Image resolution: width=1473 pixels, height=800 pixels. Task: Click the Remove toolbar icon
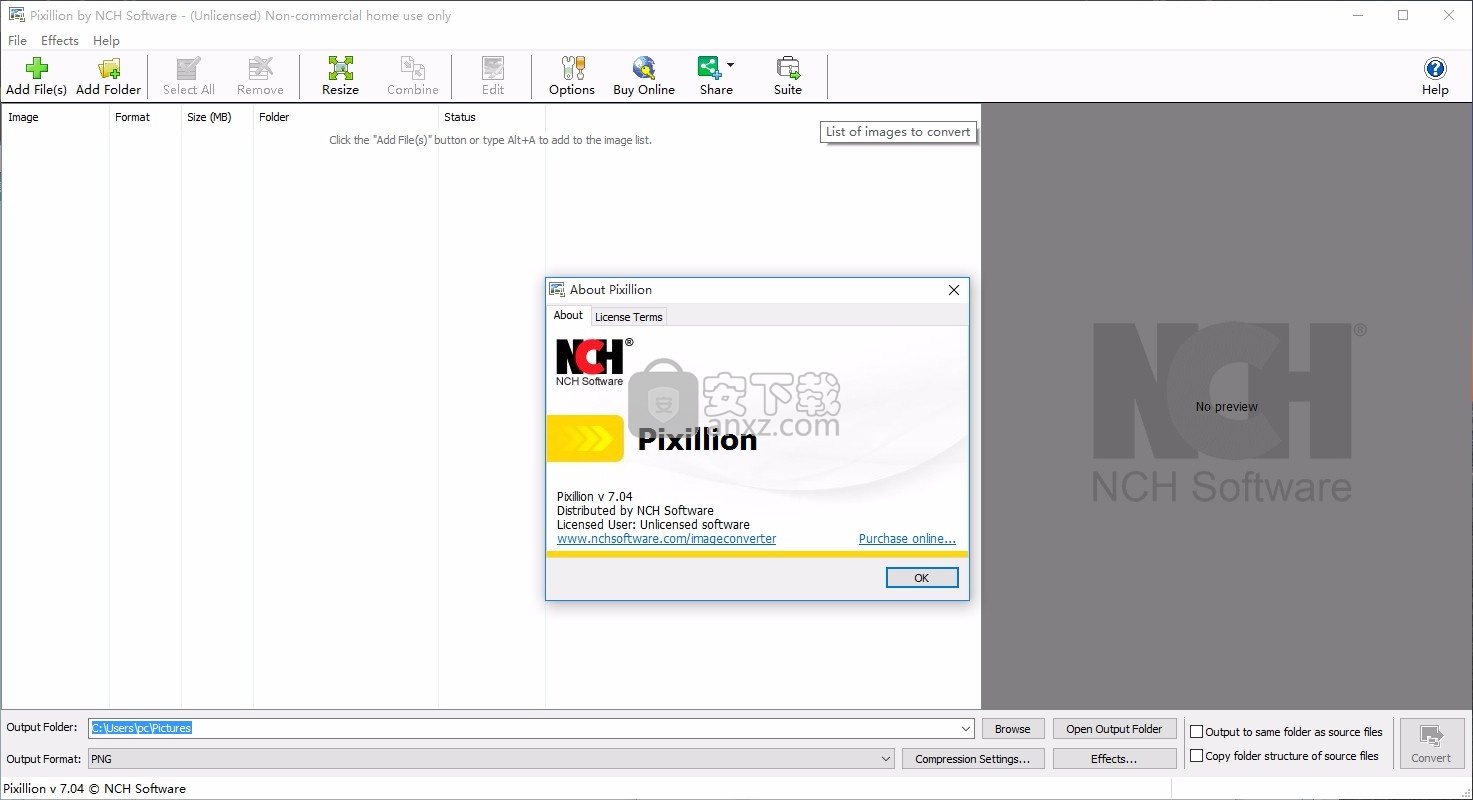260,76
